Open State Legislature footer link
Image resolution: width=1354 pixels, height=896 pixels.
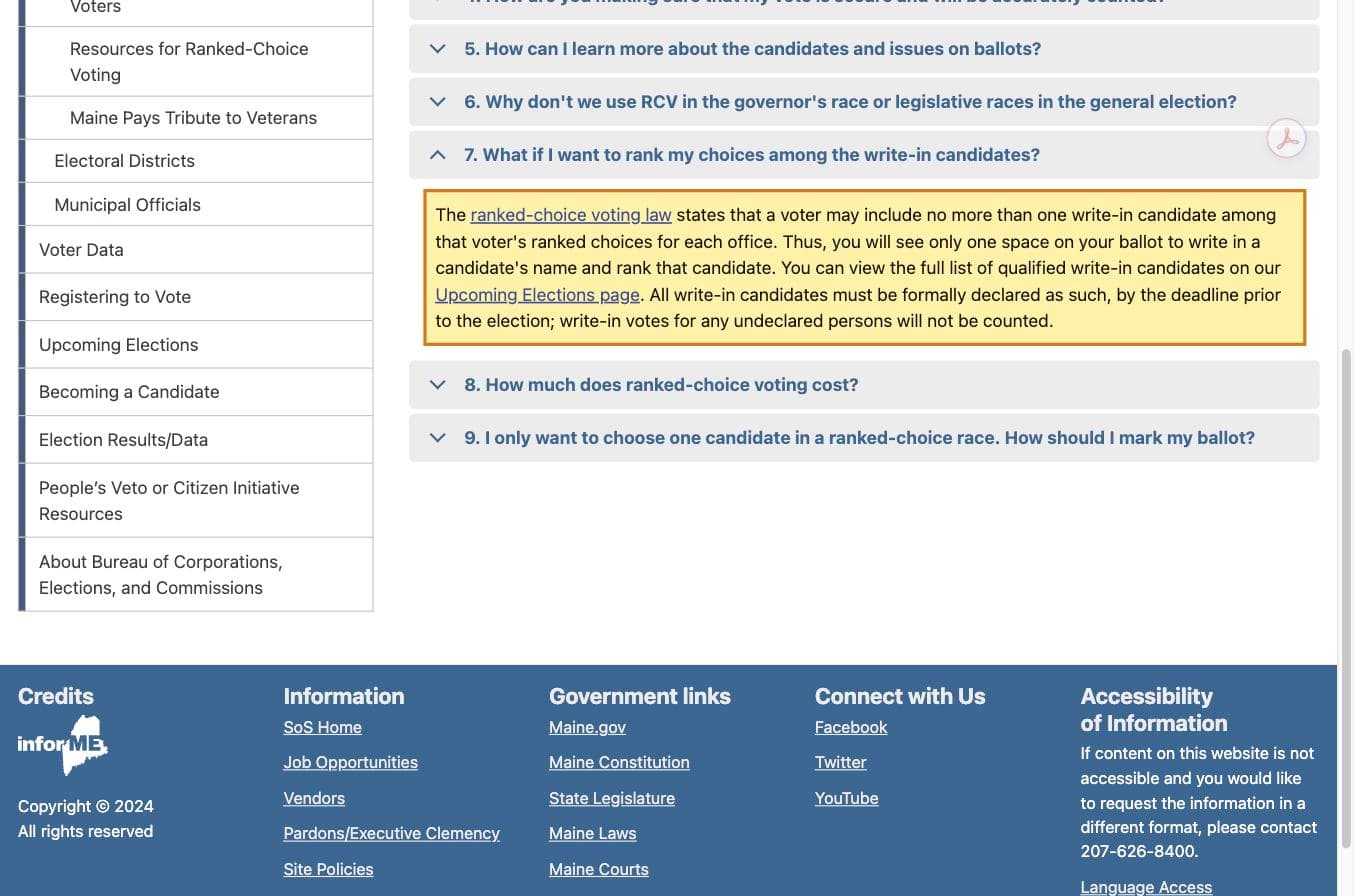click(x=612, y=798)
